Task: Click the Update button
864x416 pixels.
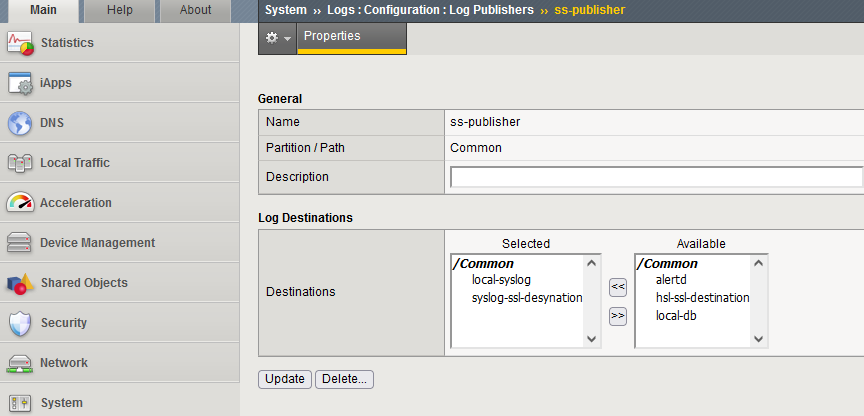Action: 285,379
